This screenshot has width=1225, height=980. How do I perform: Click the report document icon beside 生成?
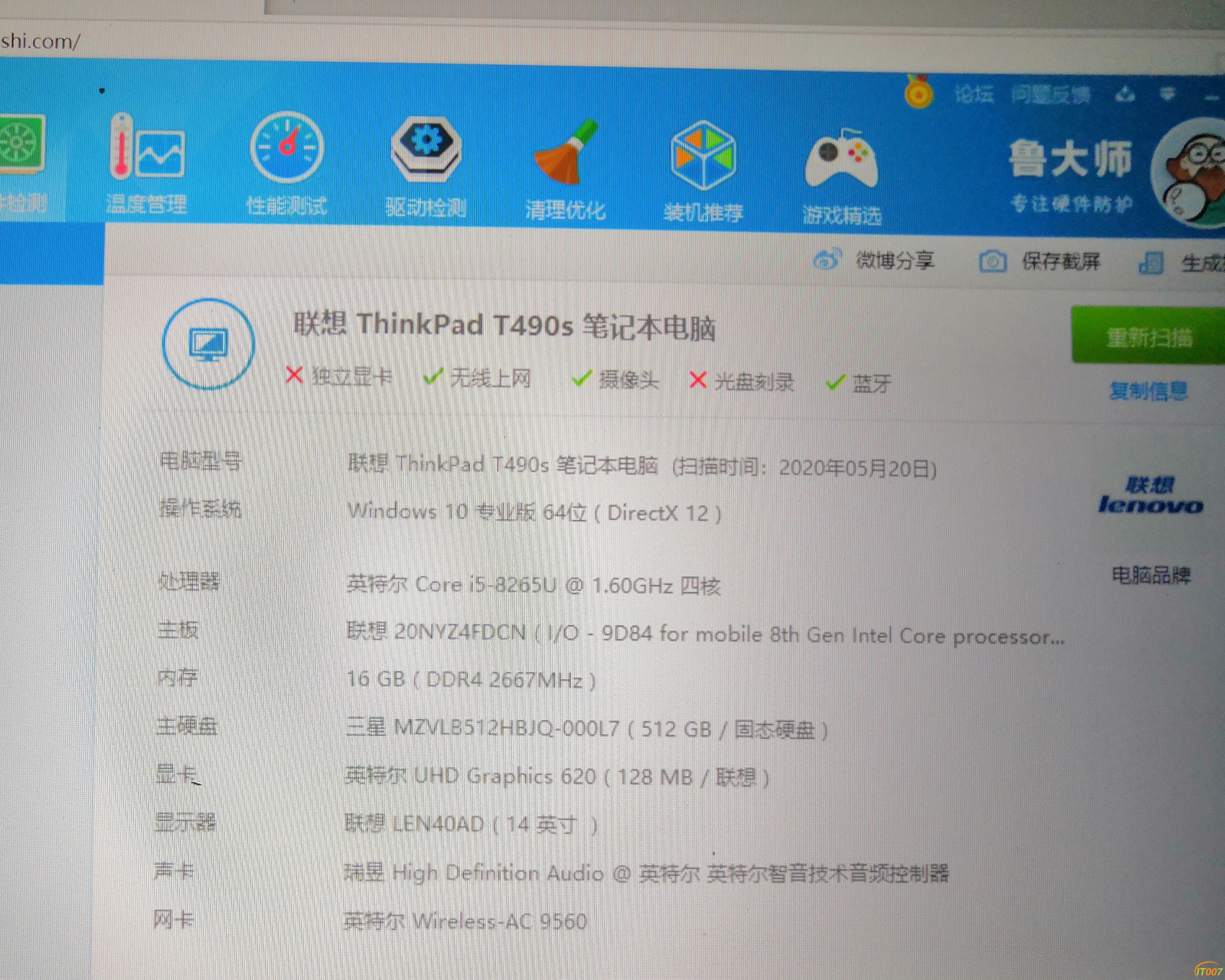click(x=1152, y=264)
